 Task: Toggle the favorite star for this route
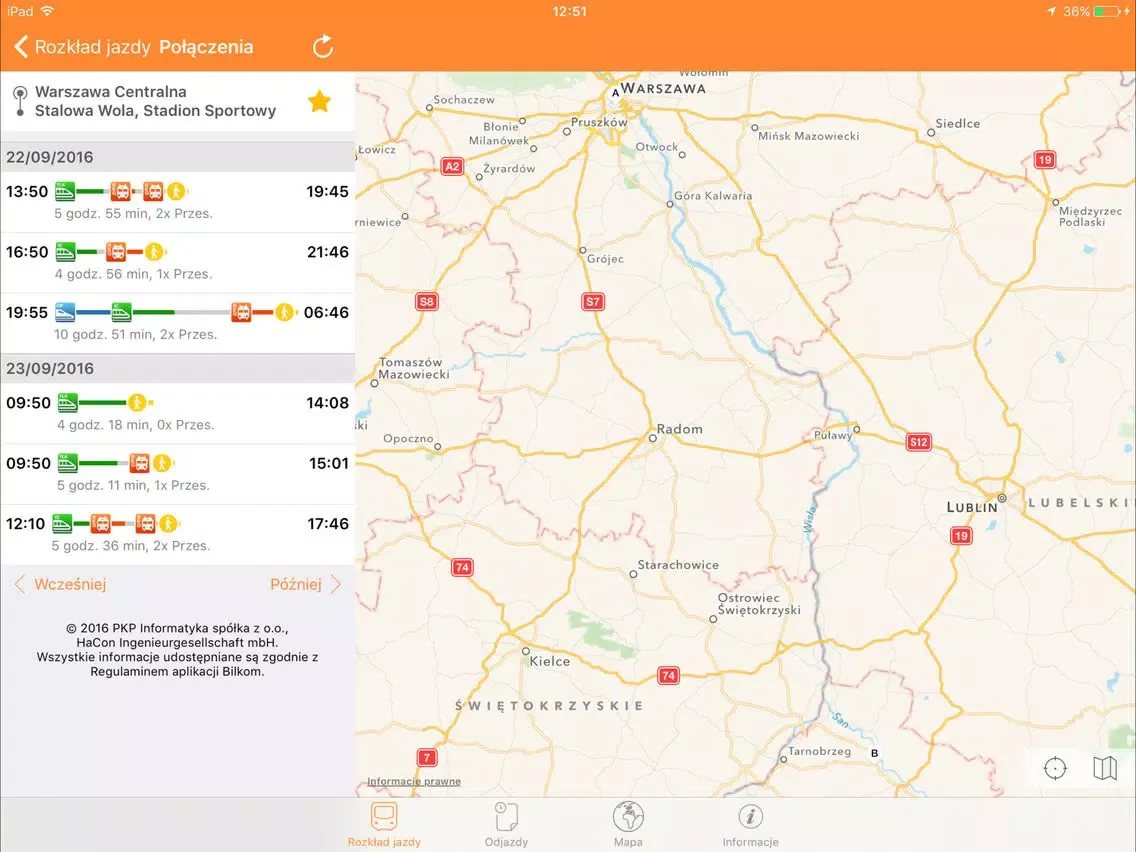(x=320, y=101)
